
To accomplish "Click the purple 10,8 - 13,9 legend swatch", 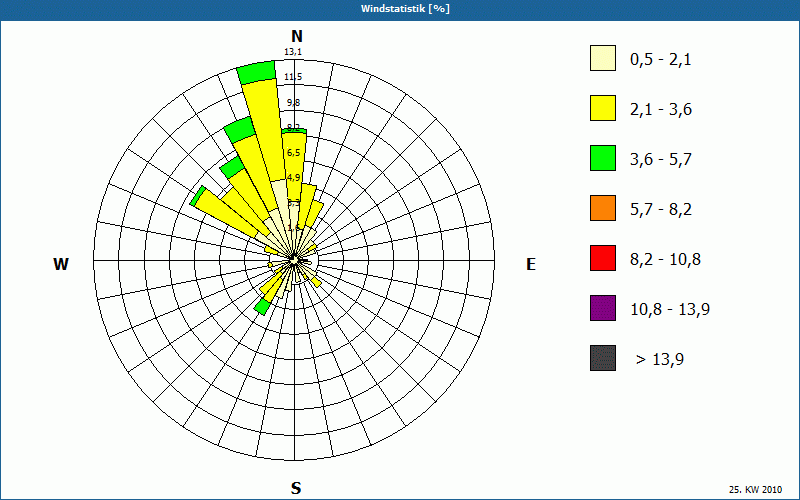I will (x=603, y=308).
